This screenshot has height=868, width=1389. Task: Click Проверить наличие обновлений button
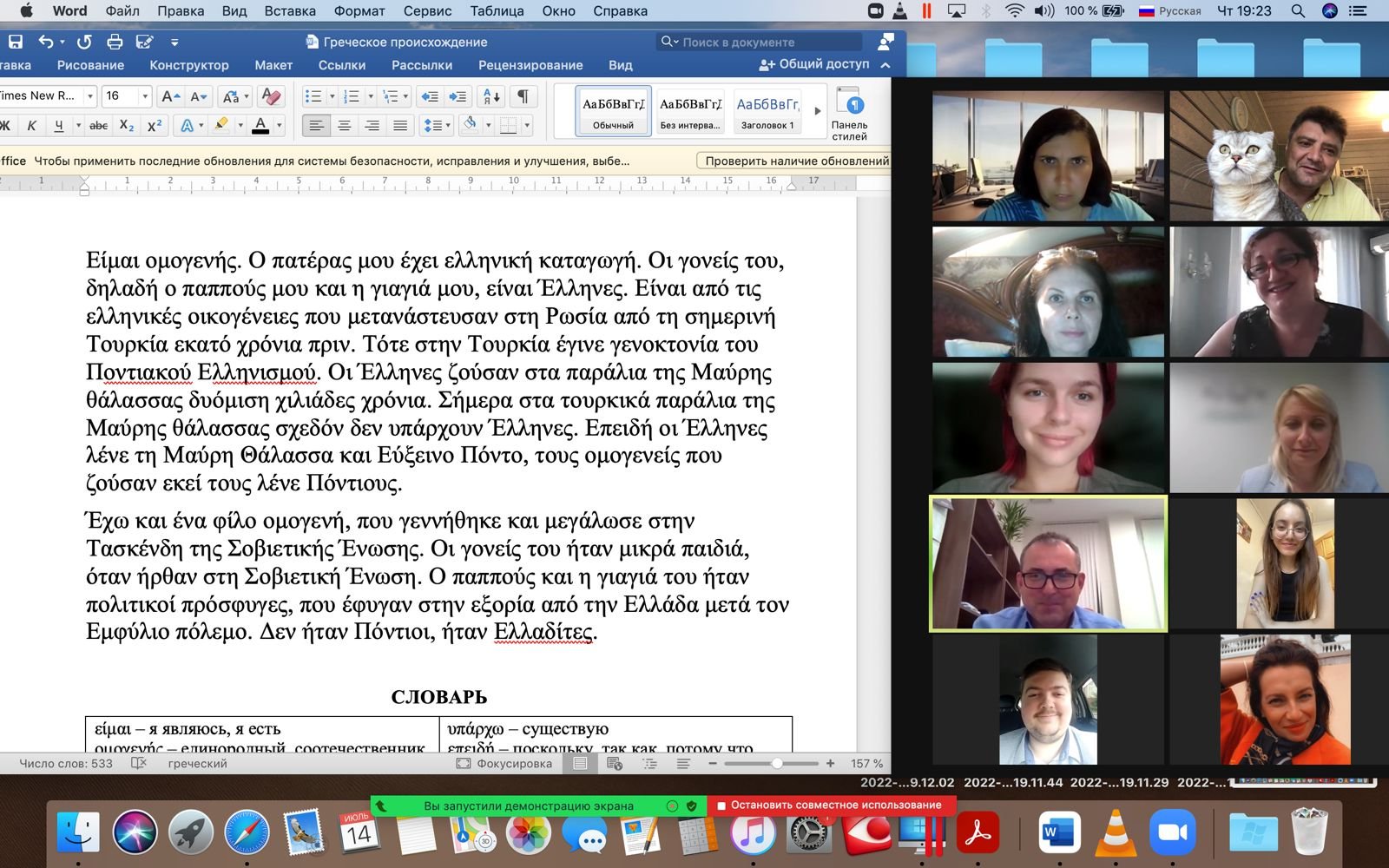(794, 161)
